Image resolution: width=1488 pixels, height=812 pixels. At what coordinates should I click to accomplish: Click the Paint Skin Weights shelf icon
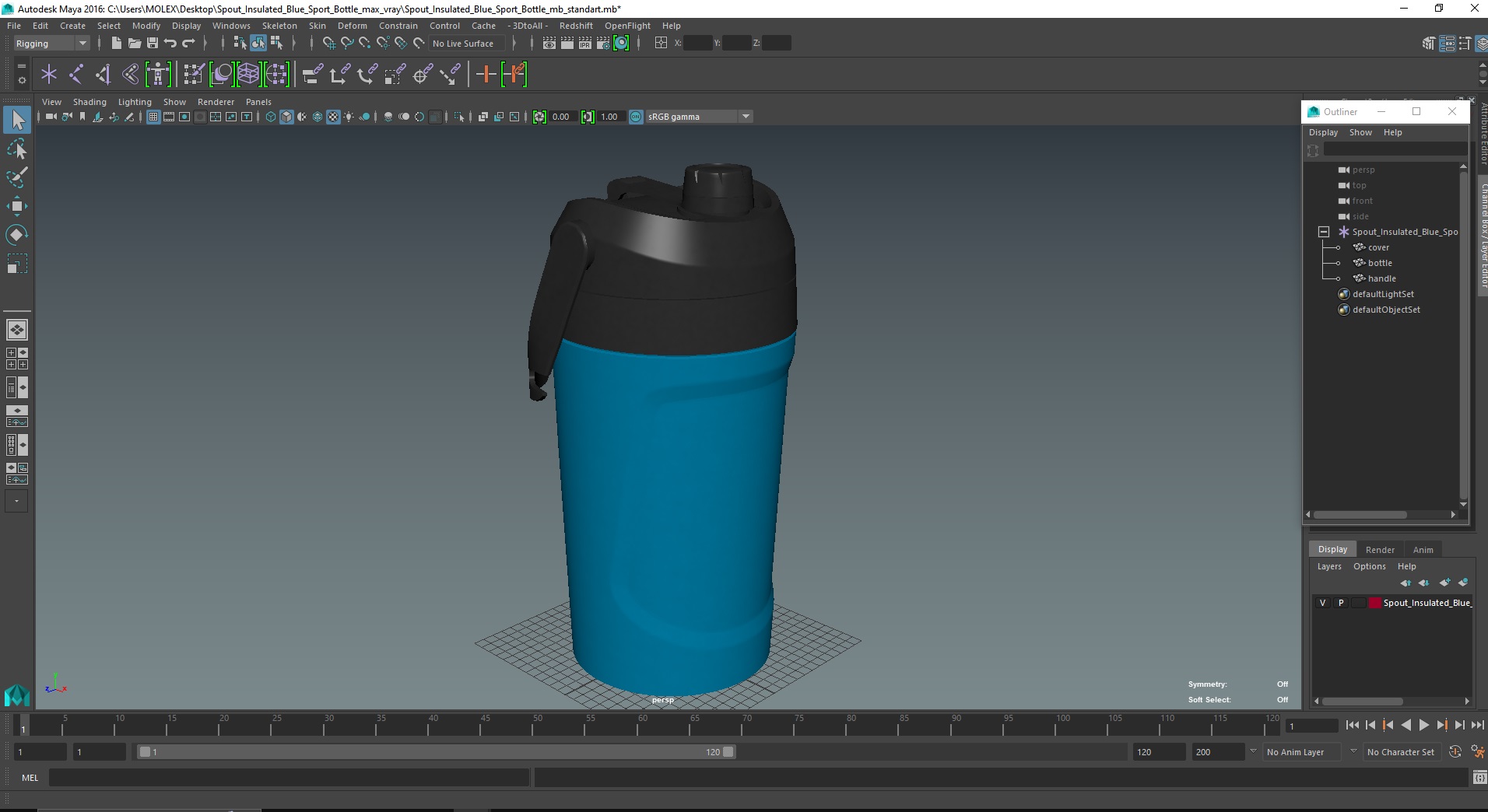tap(193, 75)
